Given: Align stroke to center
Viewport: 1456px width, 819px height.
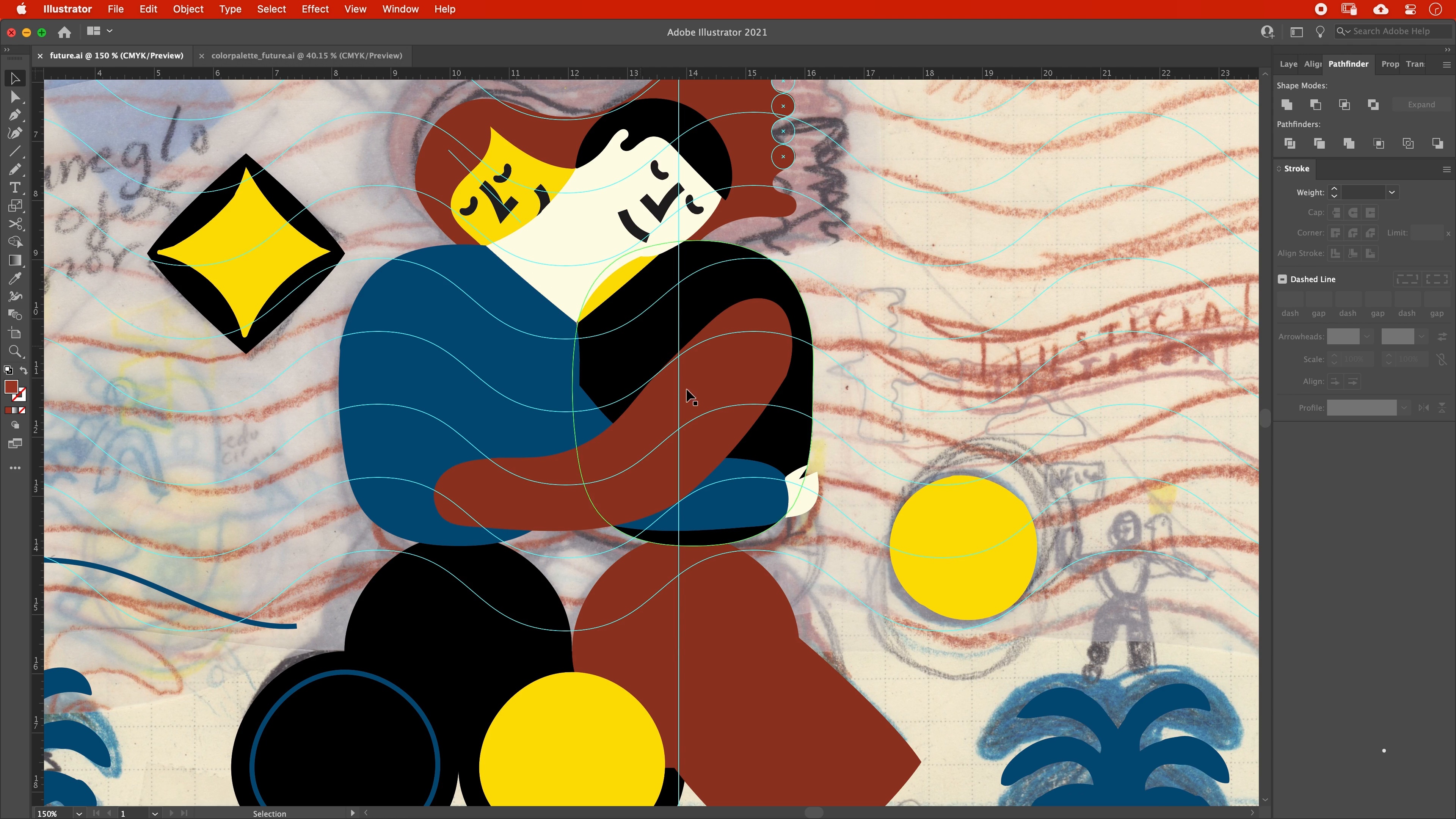Looking at the screenshot, I should pyautogui.click(x=1336, y=253).
